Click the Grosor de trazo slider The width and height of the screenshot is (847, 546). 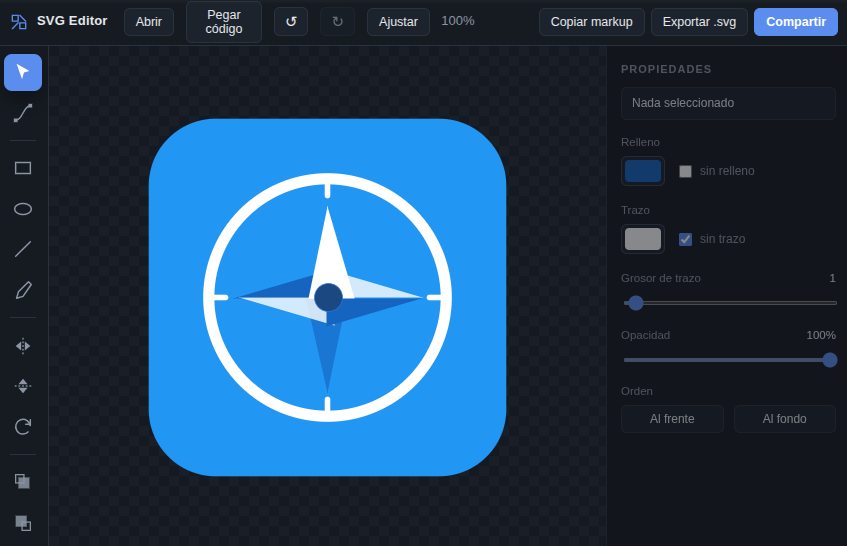pos(730,303)
